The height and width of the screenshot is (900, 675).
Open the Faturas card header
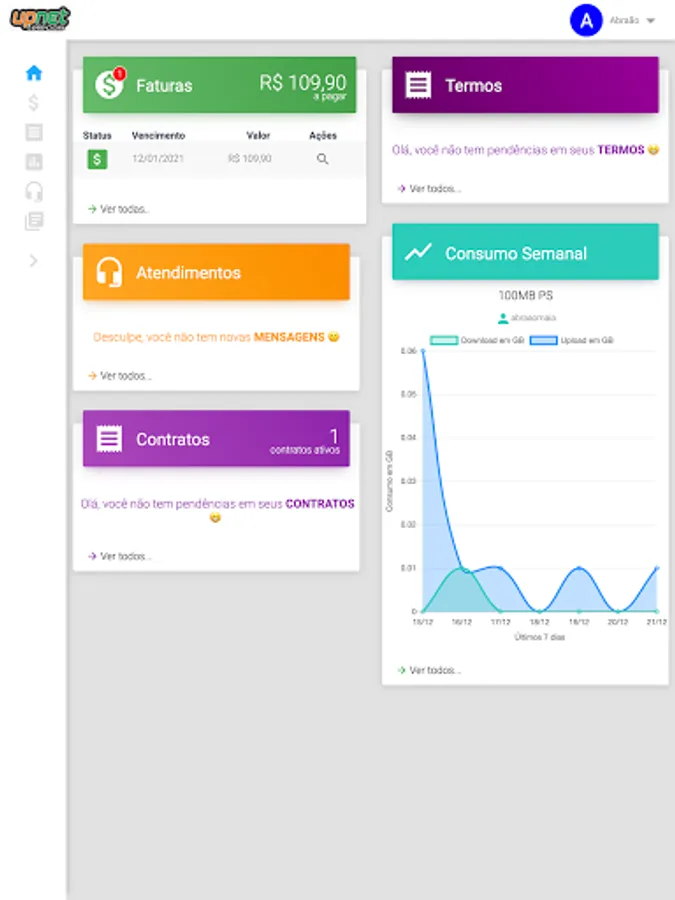[219, 85]
